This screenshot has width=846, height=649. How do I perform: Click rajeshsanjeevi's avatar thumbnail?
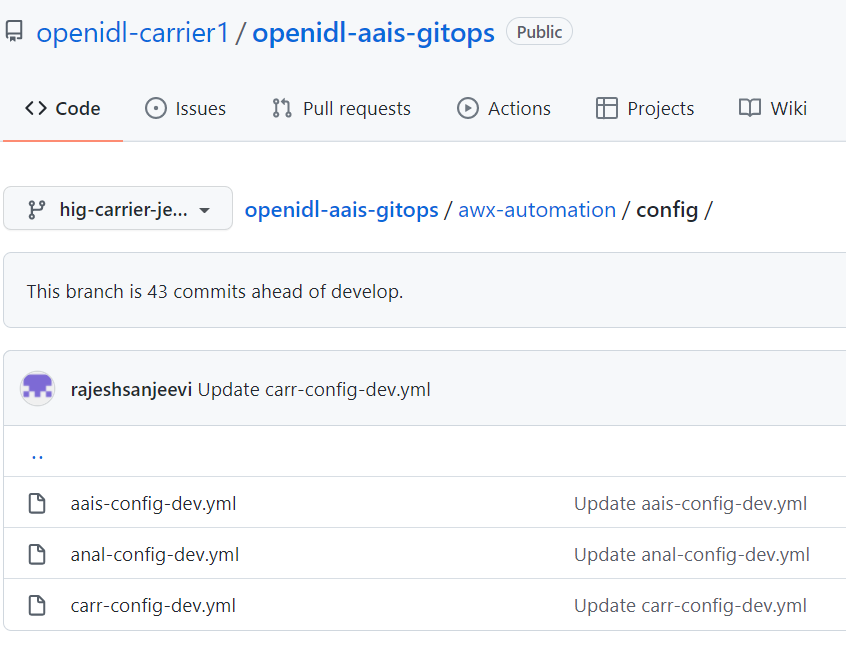(x=37, y=388)
